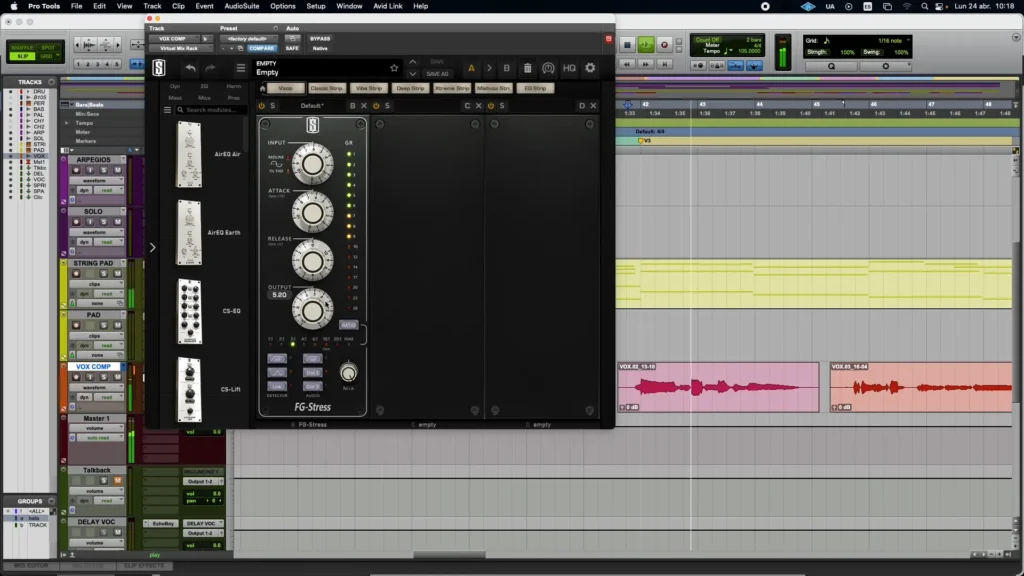
Task: Toggle plugin COMPARE button
Action: (261, 48)
